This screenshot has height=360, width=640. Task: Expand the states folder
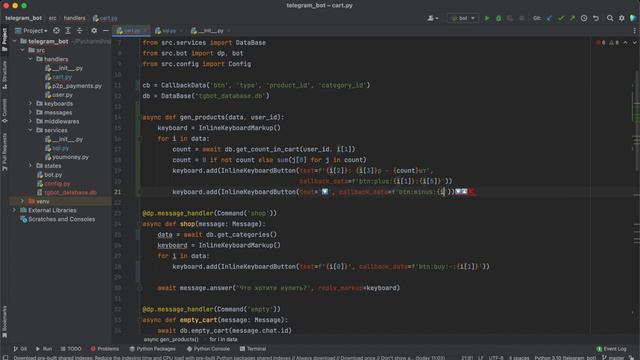point(31,166)
